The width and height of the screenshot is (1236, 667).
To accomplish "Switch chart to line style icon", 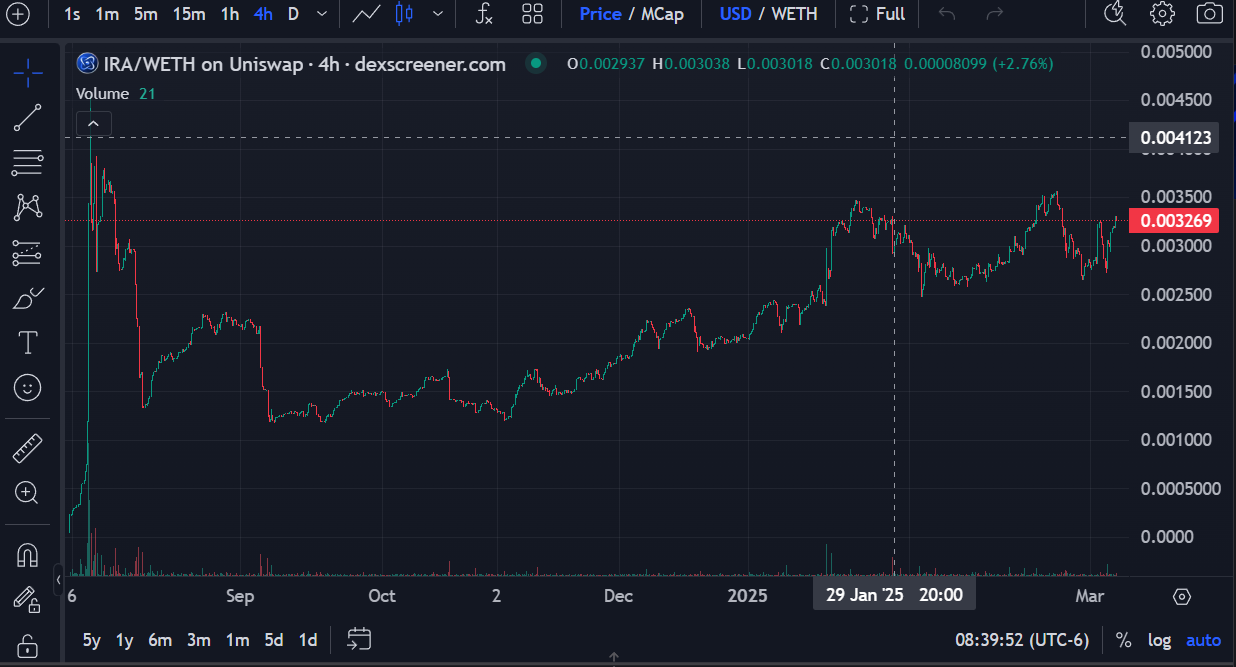I will [x=366, y=14].
